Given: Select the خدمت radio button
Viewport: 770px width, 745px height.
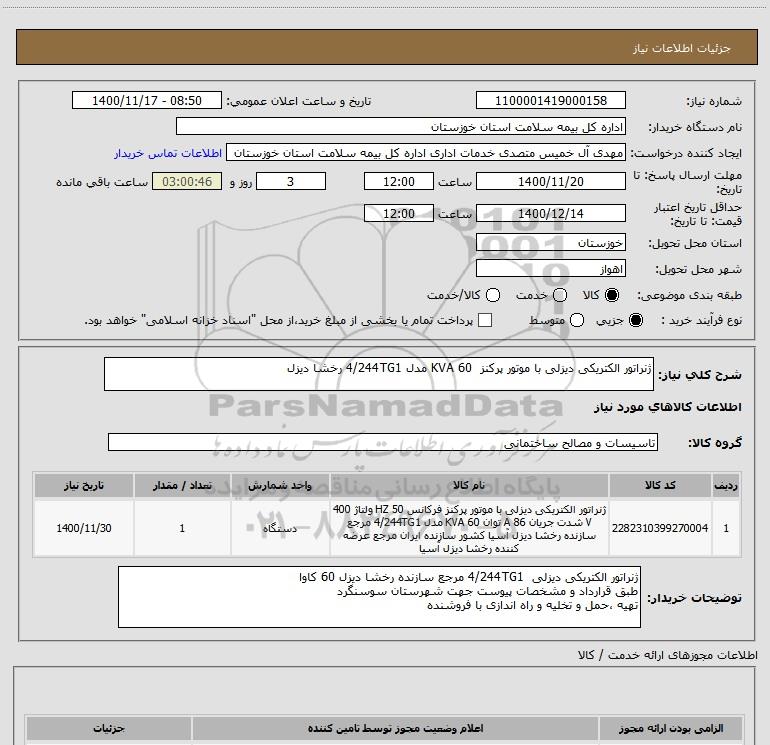Looking at the screenshot, I should pos(560,295).
